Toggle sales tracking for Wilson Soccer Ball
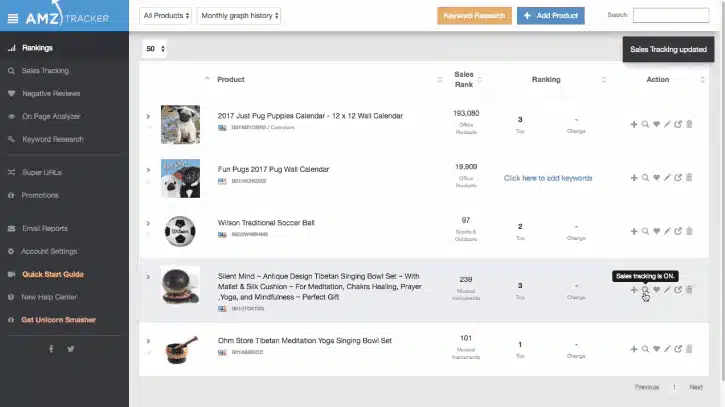The width and height of the screenshot is (725, 407). [x=645, y=231]
